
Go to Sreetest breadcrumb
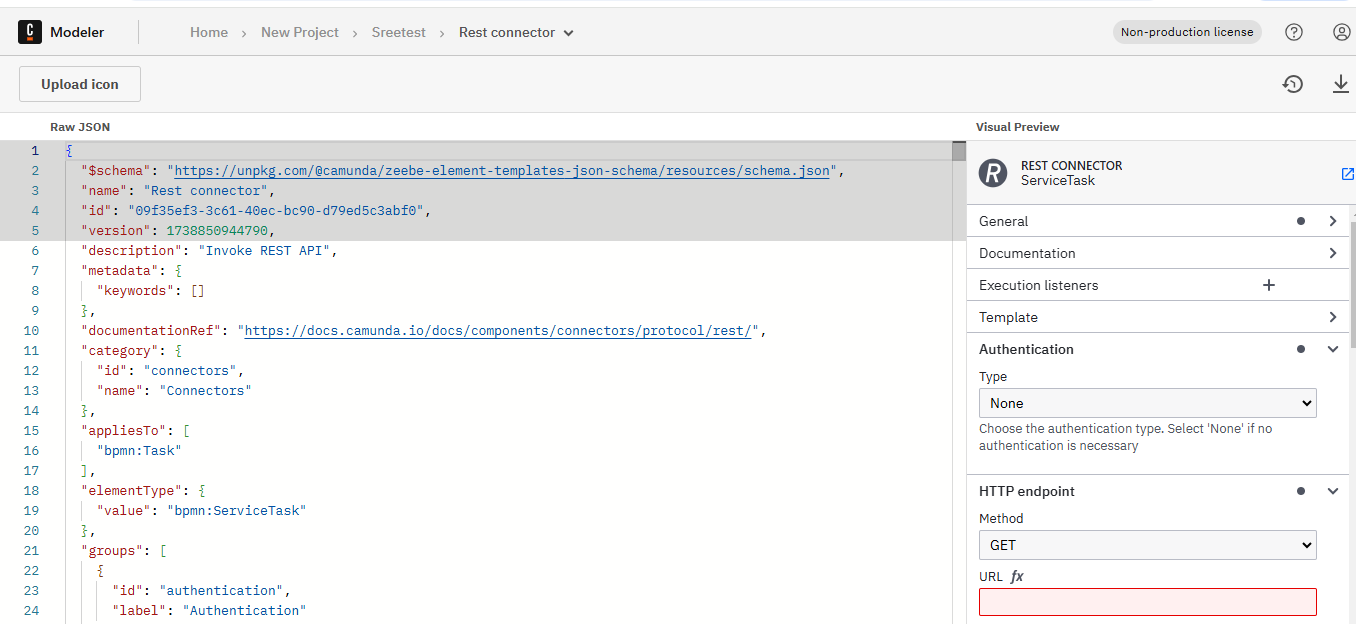[399, 32]
